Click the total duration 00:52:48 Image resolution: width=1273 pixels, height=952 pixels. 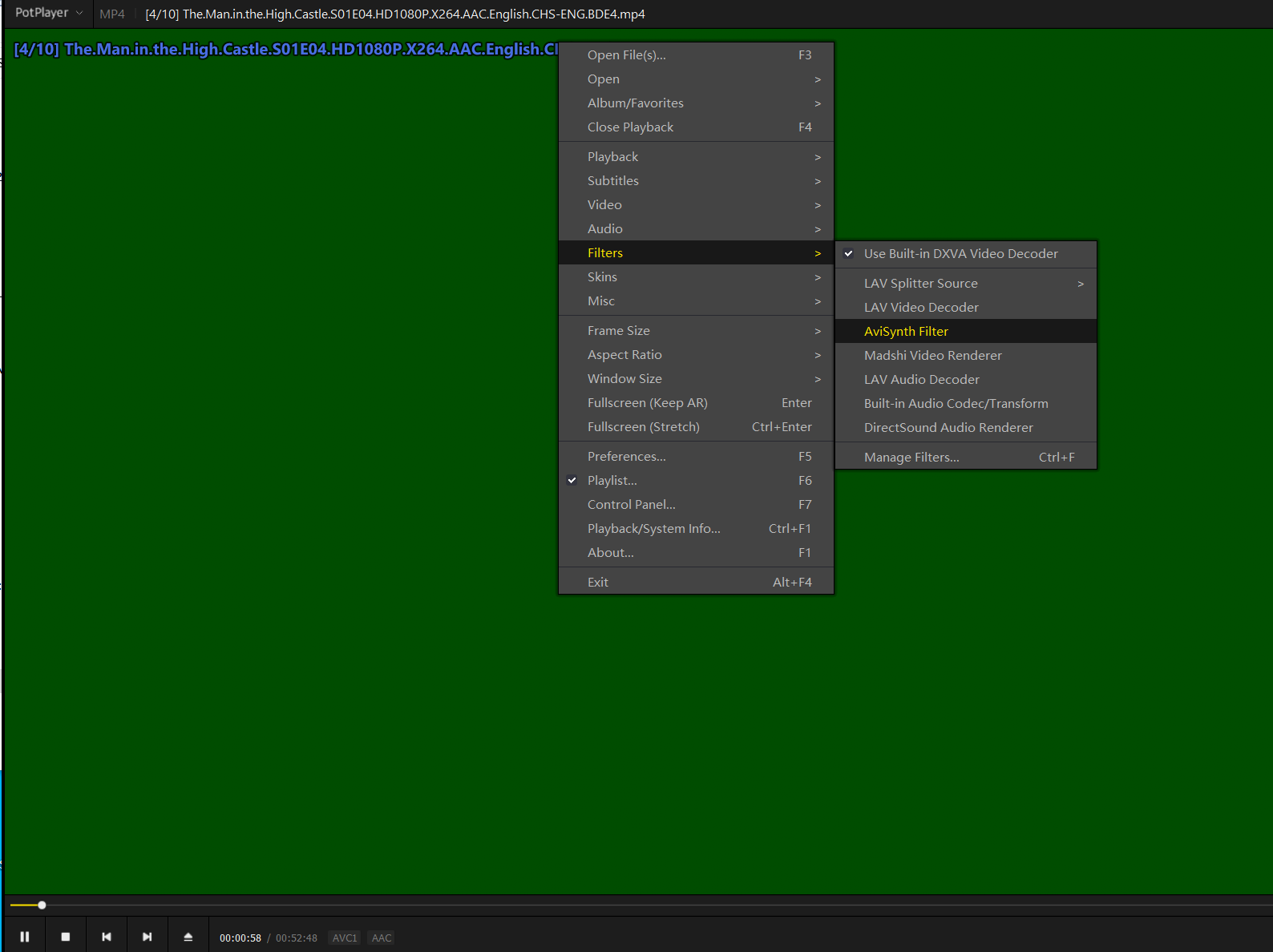coord(297,938)
